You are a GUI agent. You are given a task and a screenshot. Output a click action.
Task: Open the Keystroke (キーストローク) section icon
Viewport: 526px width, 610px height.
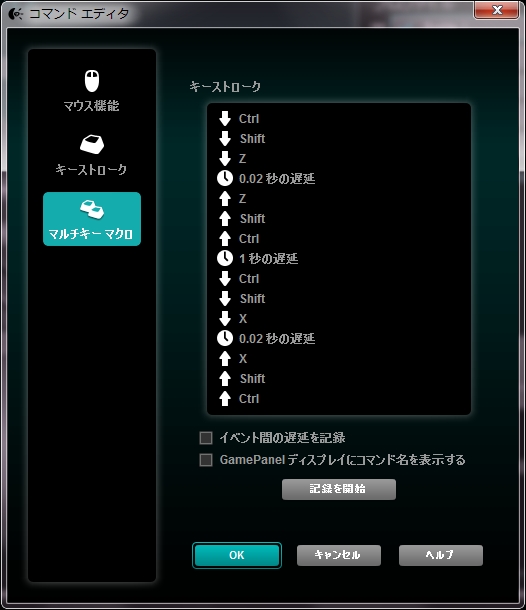[92, 144]
